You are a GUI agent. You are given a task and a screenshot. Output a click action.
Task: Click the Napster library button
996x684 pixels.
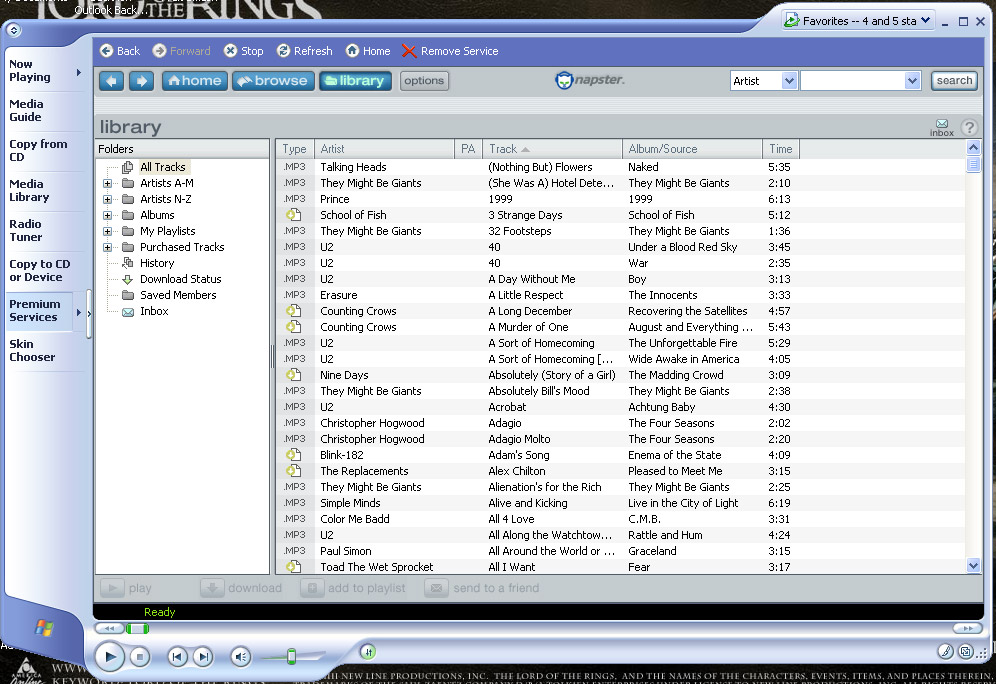[355, 81]
